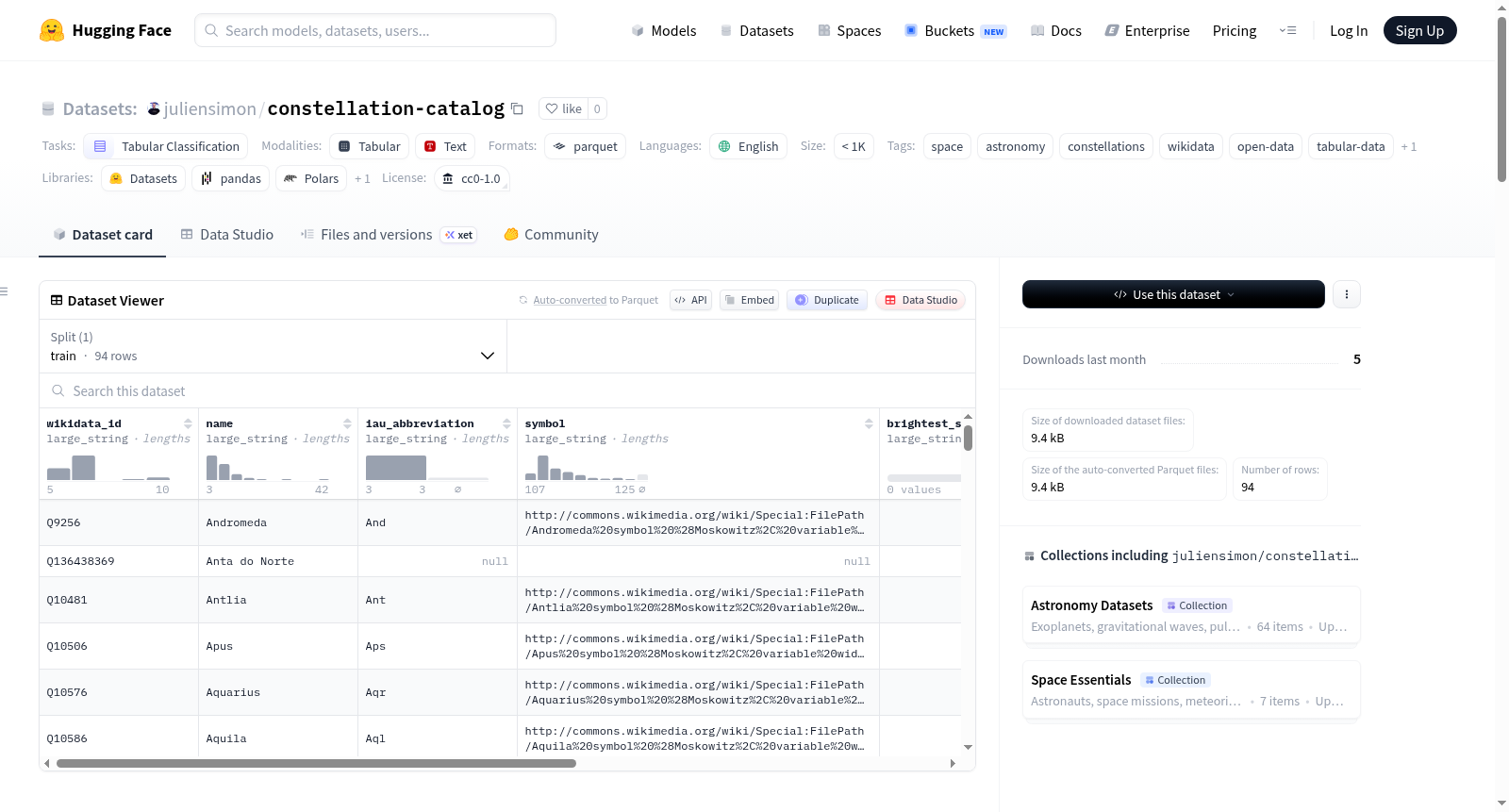Viewport: 1509px width, 812px height.
Task: Open Spaces in the top navigation
Action: [x=850, y=30]
